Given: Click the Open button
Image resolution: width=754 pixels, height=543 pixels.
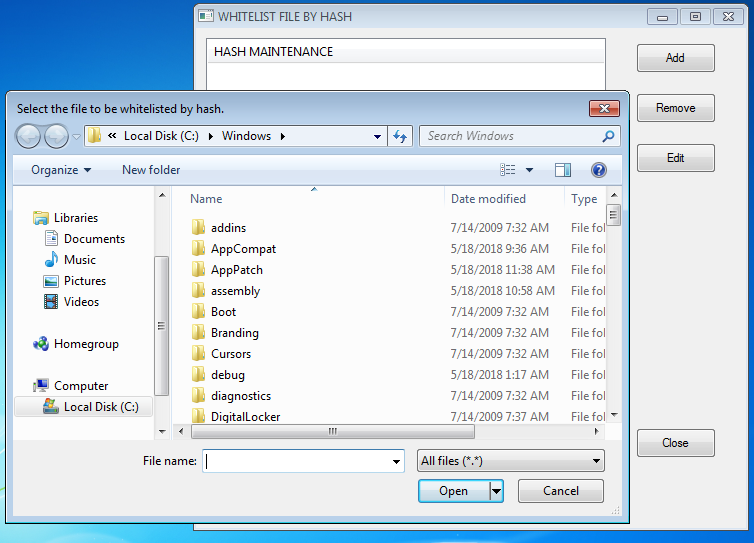Looking at the screenshot, I should pos(453,491).
